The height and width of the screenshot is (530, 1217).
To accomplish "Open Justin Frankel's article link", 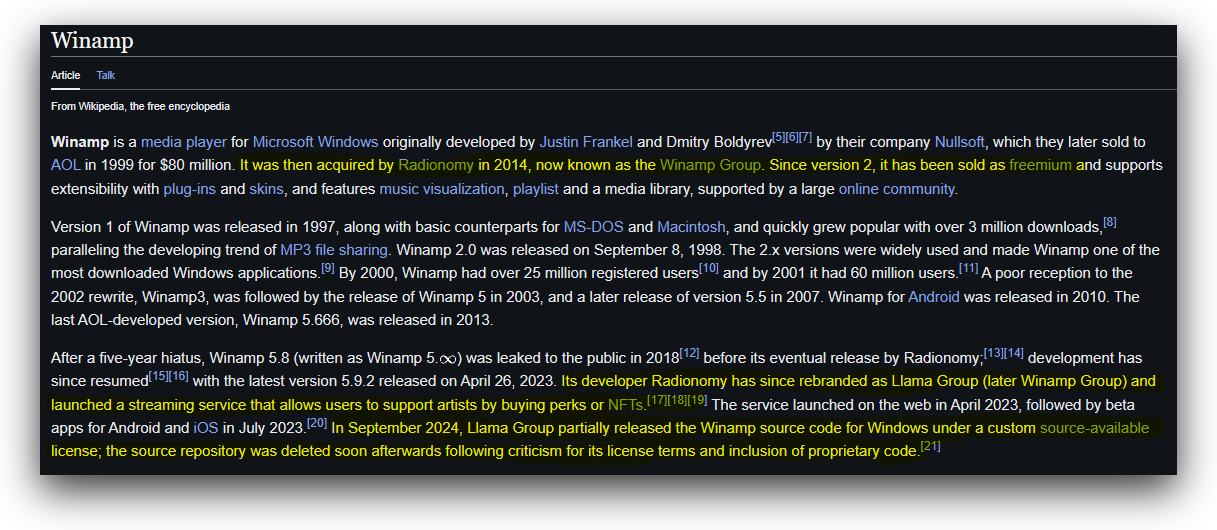I will (x=586, y=142).
